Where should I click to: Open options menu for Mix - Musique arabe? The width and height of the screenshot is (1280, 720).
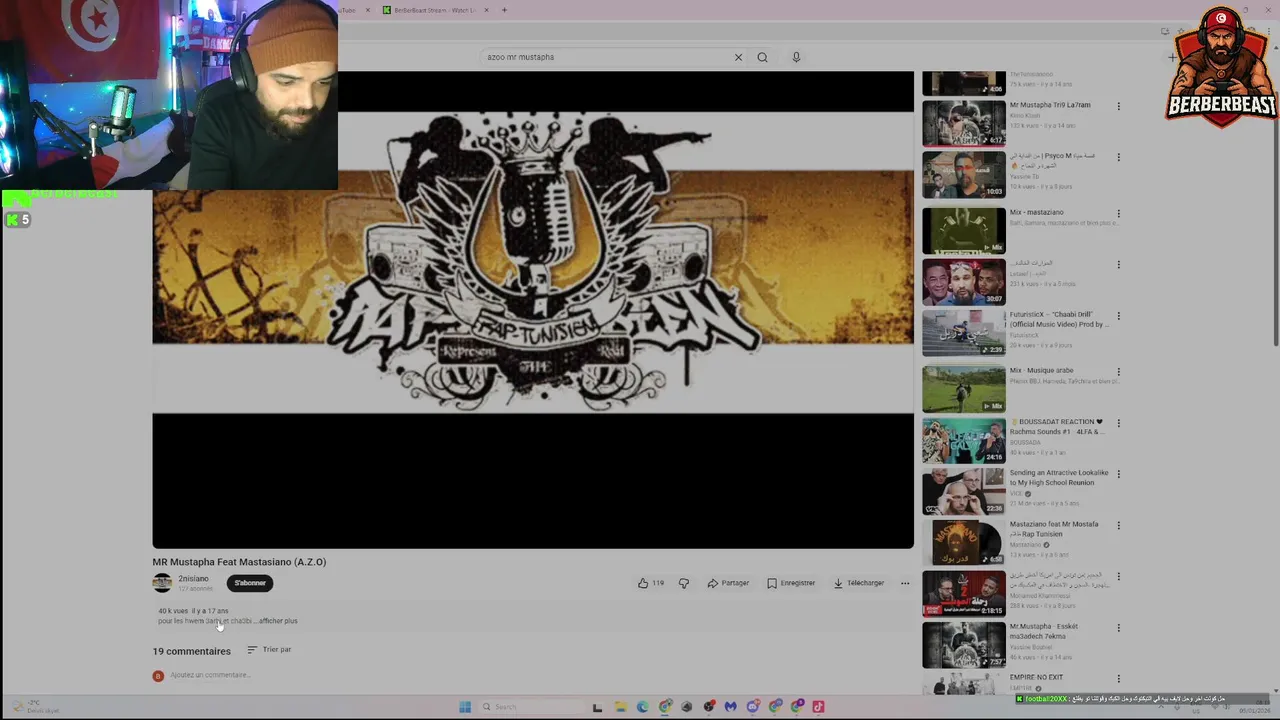(1118, 371)
